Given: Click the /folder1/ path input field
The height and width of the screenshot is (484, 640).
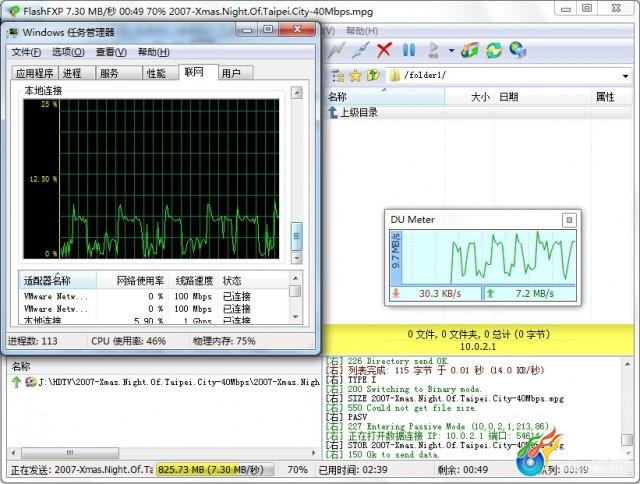Looking at the screenshot, I should [508, 75].
